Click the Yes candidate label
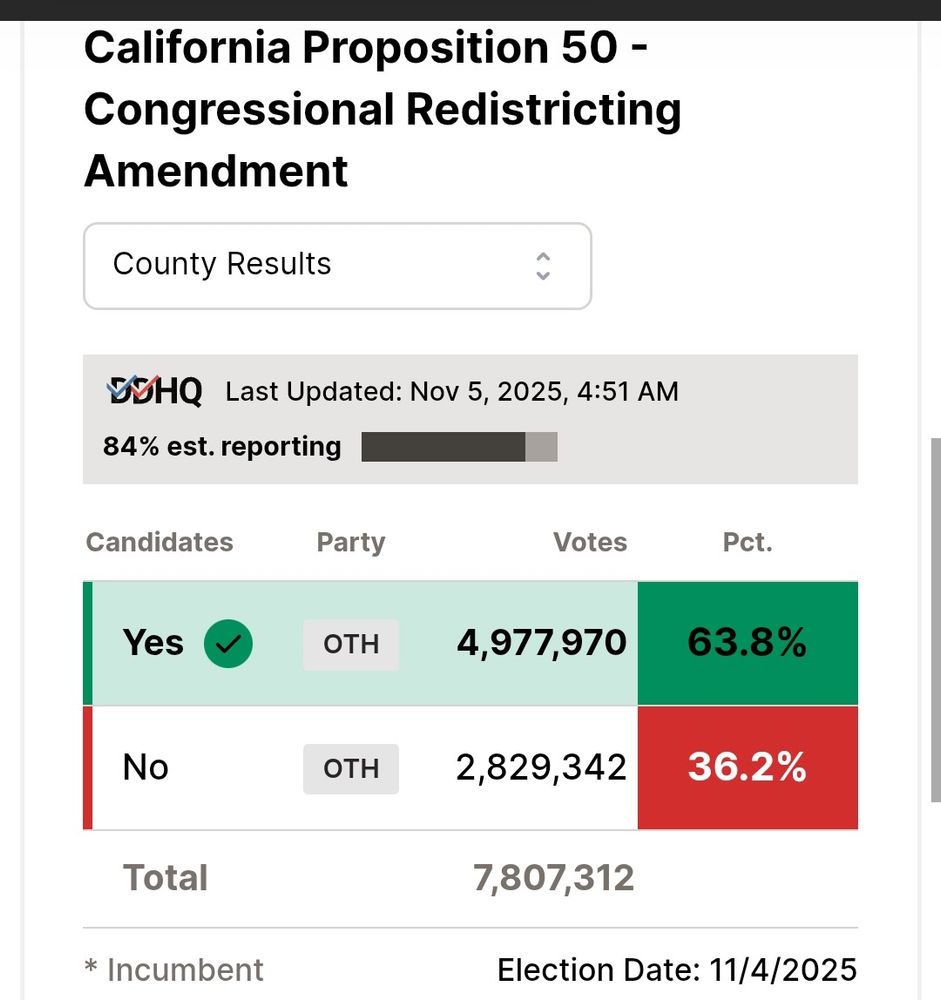This screenshot has width=941, height=1000. 153,644
